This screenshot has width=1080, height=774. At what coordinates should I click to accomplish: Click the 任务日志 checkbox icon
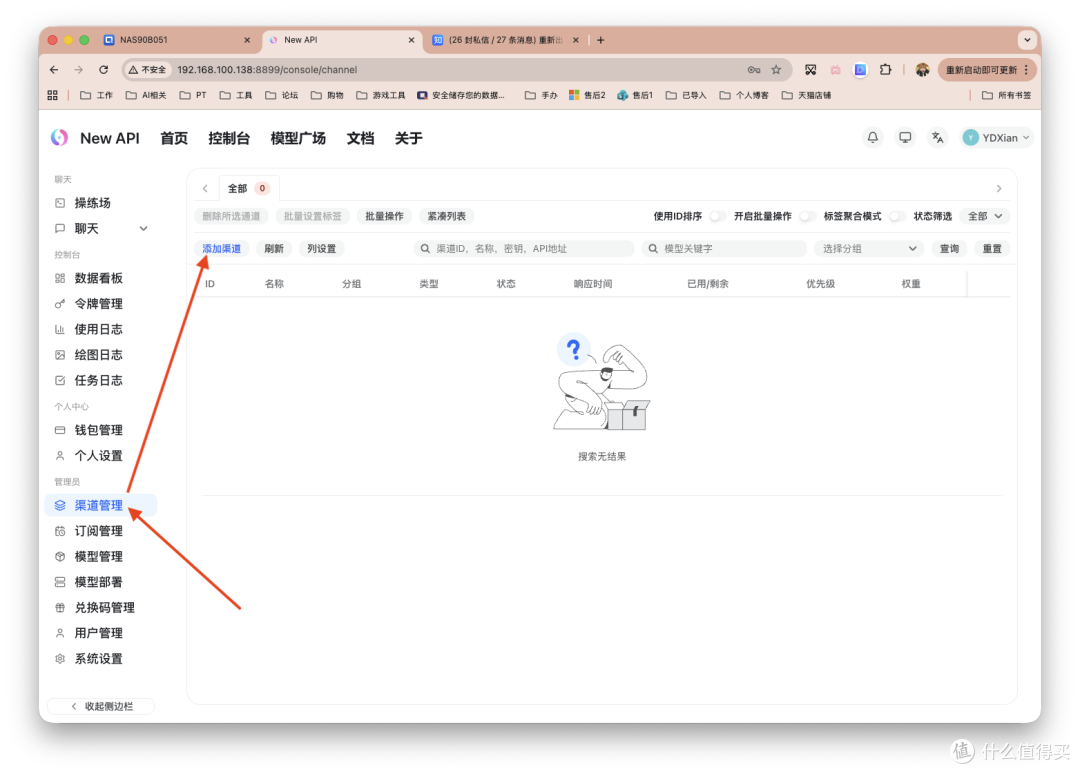[x=60, y=380]
